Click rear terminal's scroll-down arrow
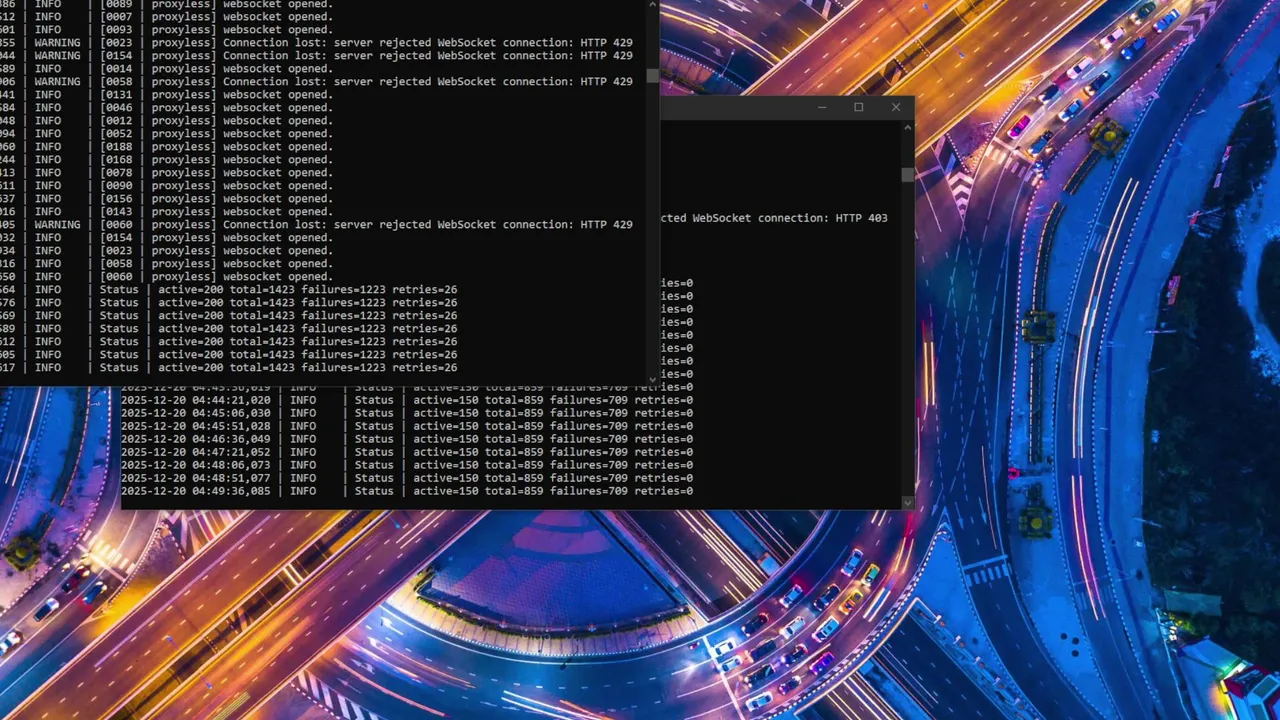The image size is (1280, 720). [907, 503]
